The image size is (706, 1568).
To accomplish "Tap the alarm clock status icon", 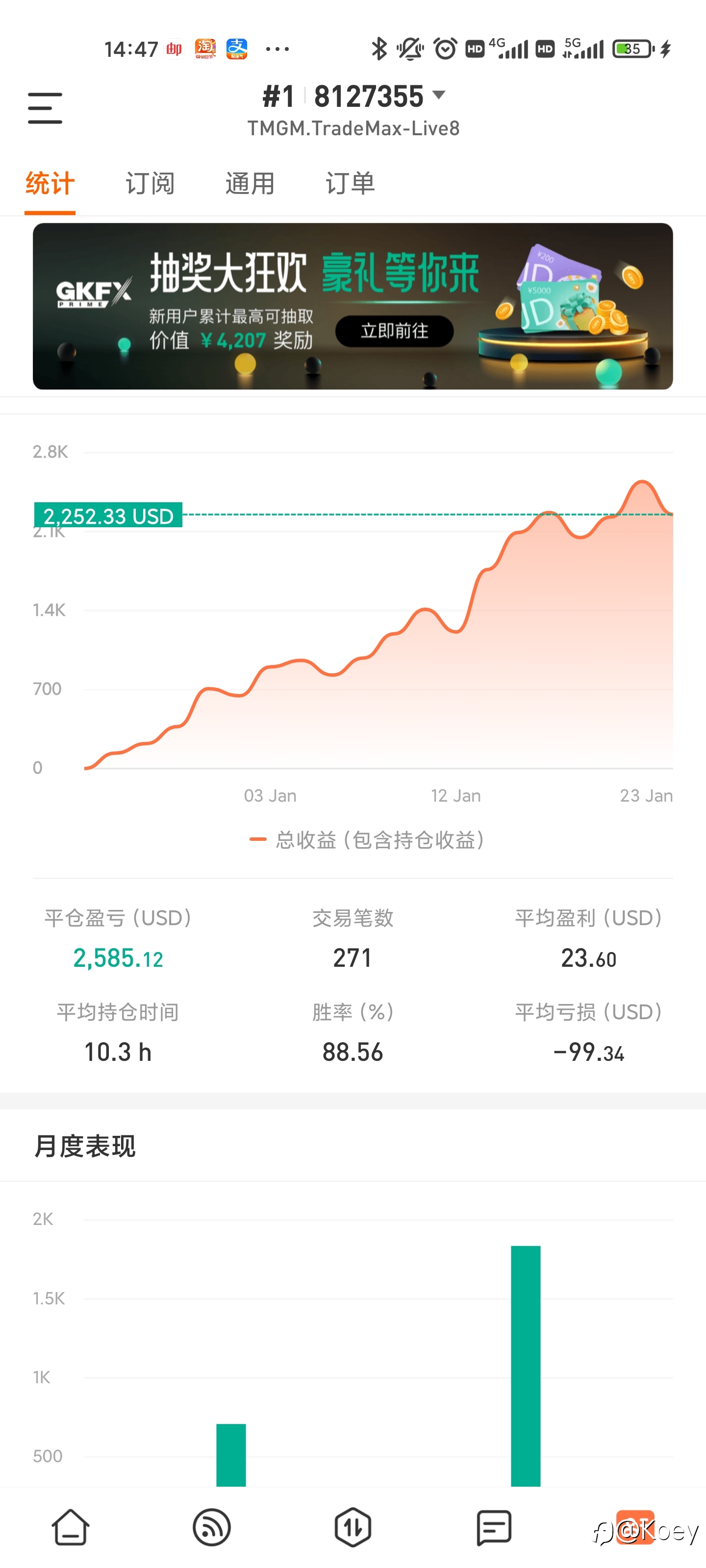I will pos(445,49).
